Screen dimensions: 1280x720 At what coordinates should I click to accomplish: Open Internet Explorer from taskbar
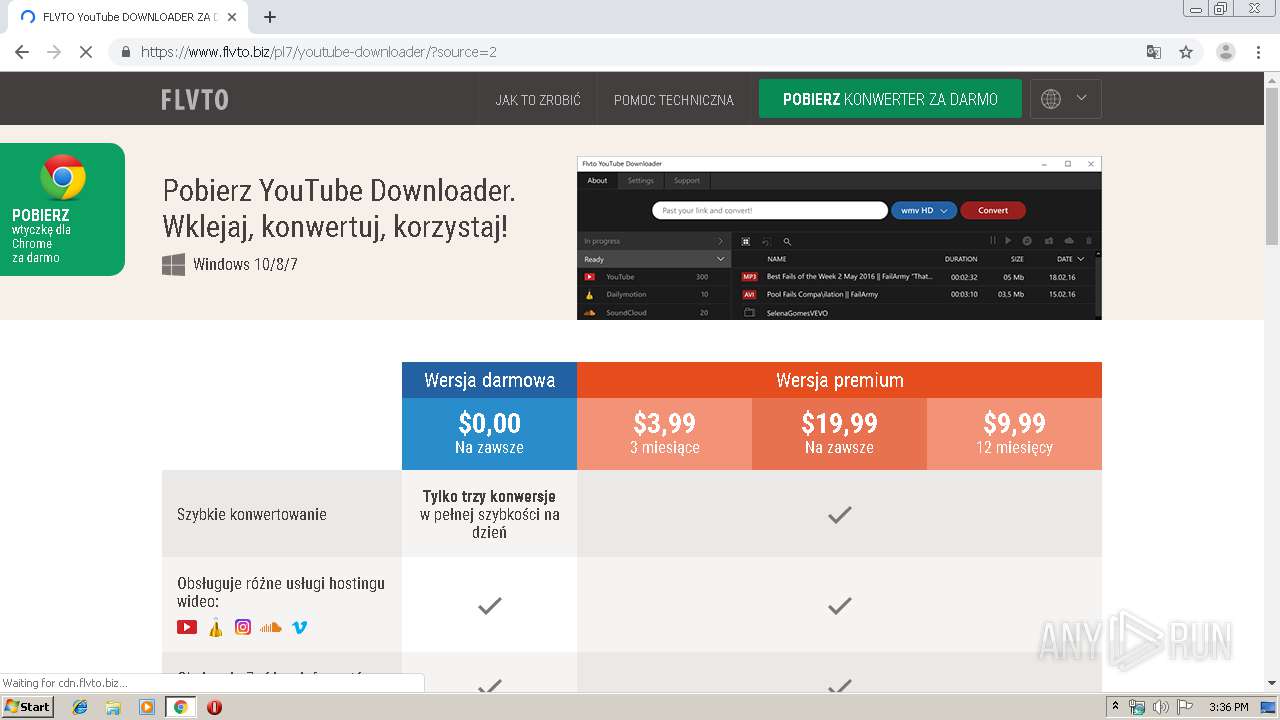tap(80, 707)
